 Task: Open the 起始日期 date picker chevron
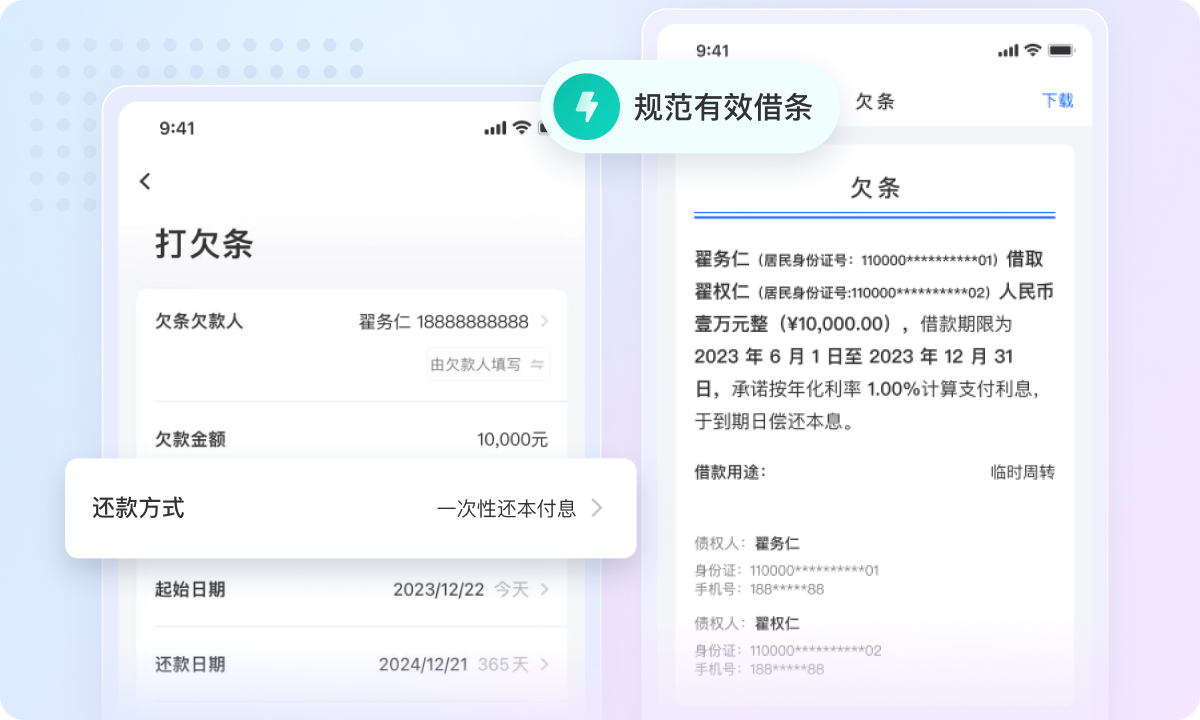(545, 590)
